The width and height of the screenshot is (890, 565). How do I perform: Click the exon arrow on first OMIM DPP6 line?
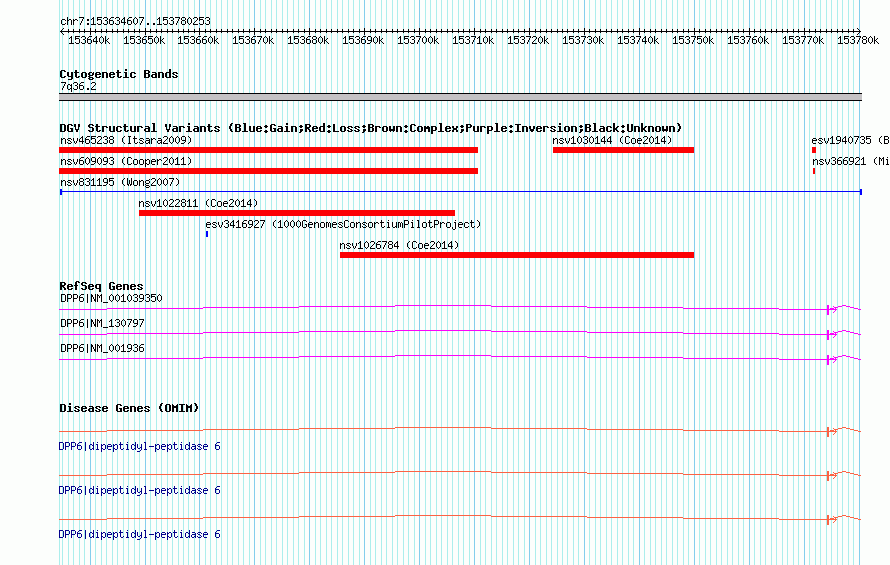[x=832, y=432]
